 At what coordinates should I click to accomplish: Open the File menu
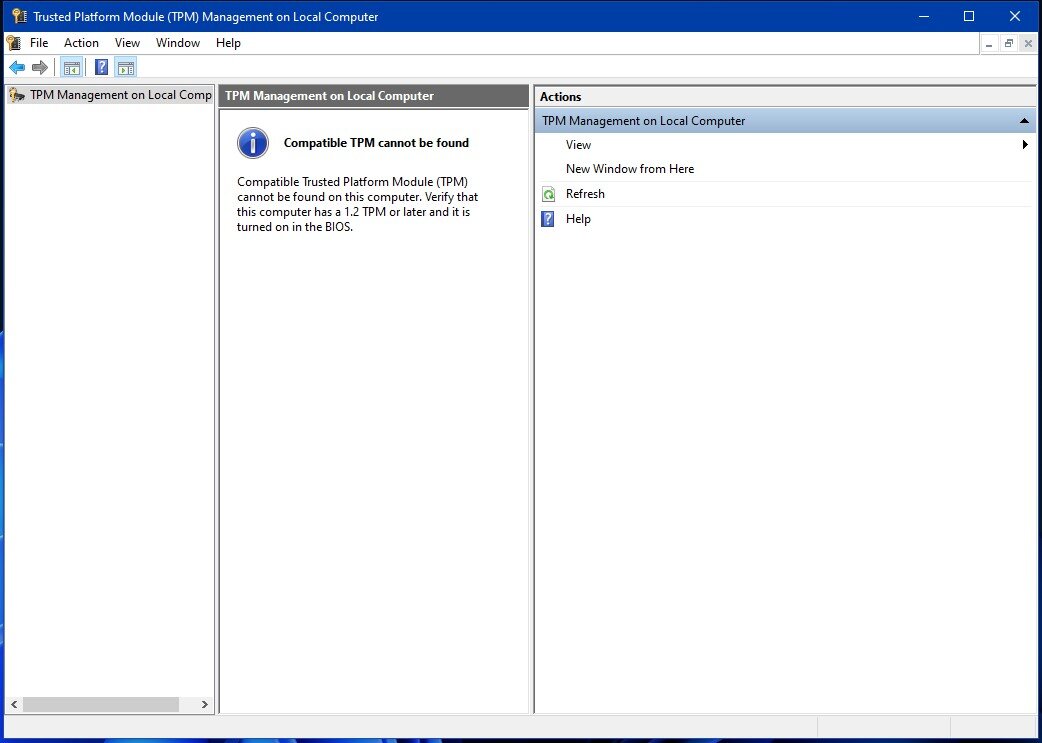click(x=39, y=43)
